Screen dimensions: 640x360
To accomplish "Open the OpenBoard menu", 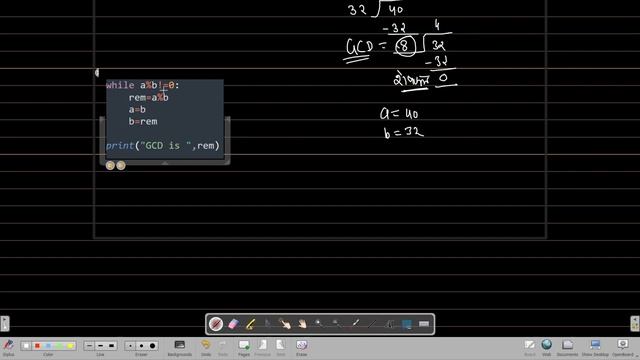I will (623, 348).
